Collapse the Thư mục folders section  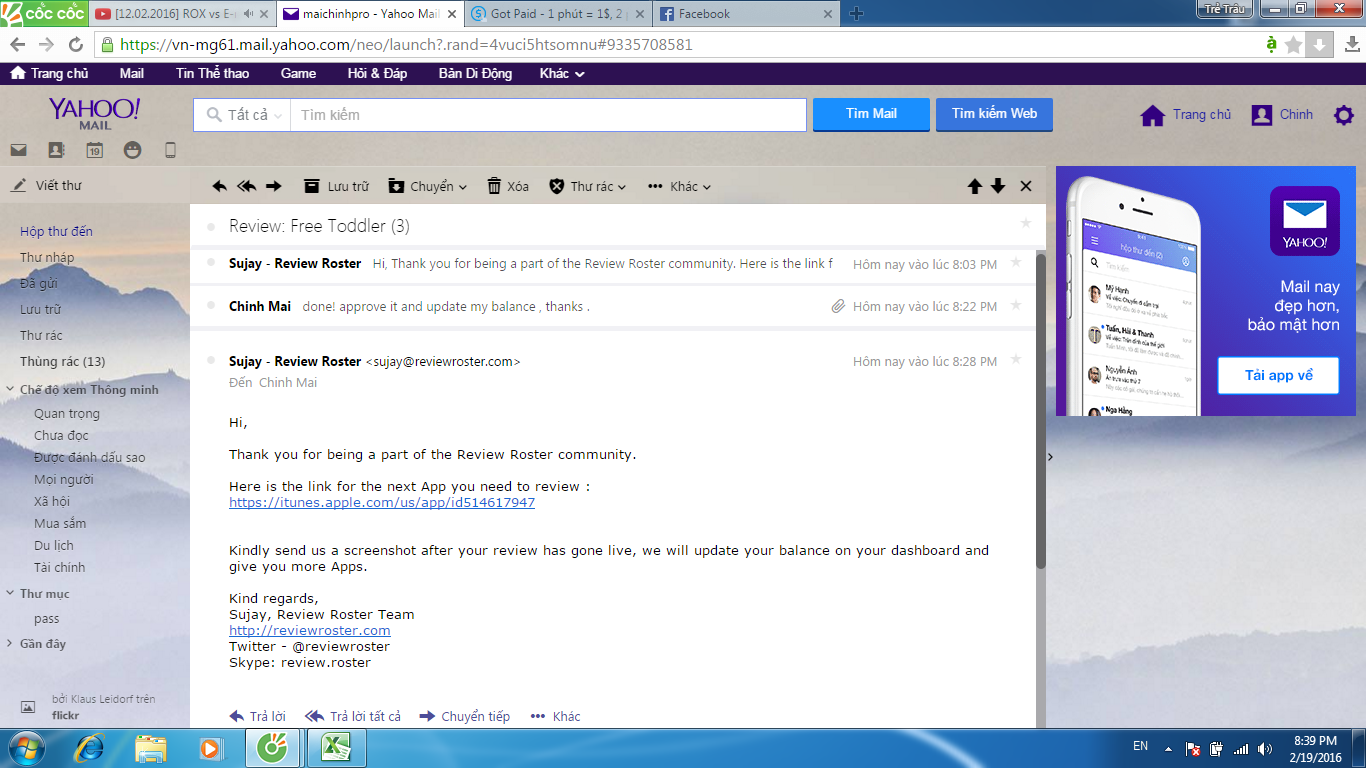pyautogui.click(x=10, y=594)
